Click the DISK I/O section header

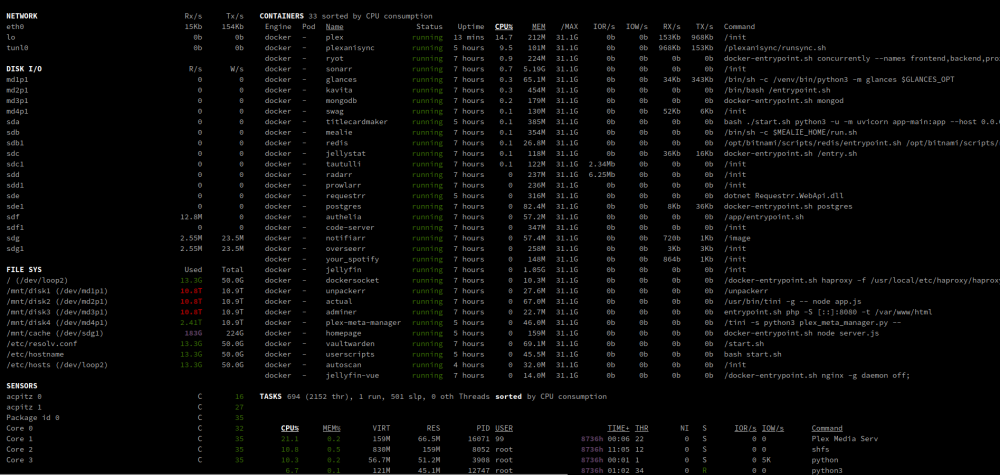[24, 69]
